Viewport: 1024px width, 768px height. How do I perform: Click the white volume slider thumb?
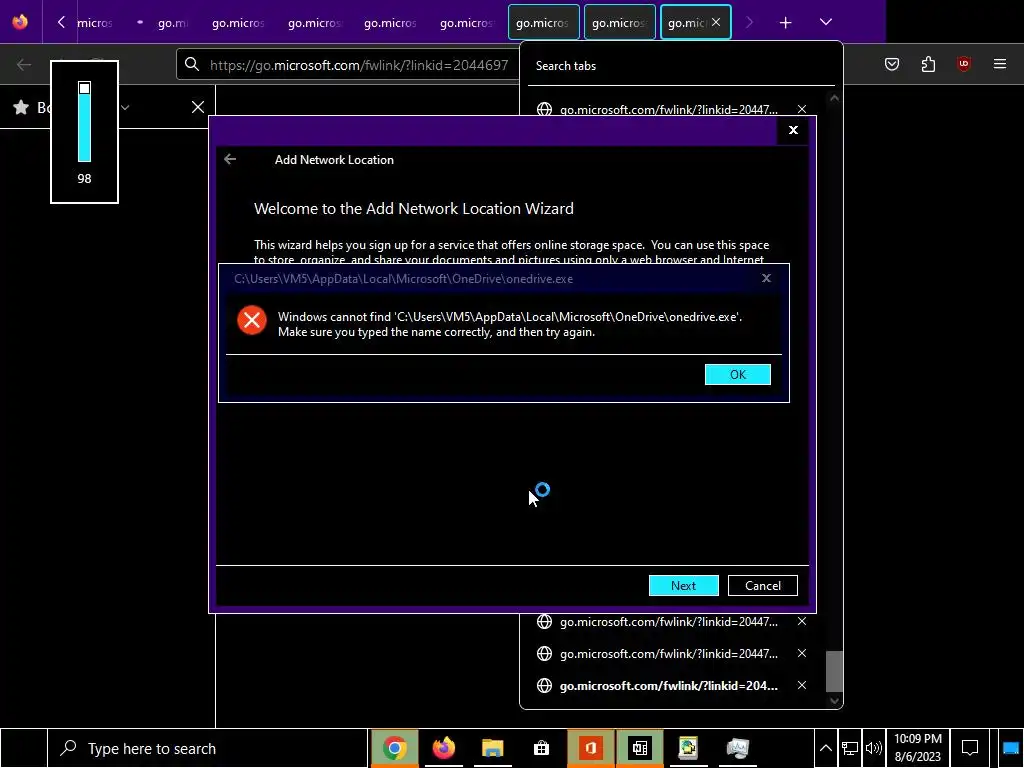tap(84, 88)
